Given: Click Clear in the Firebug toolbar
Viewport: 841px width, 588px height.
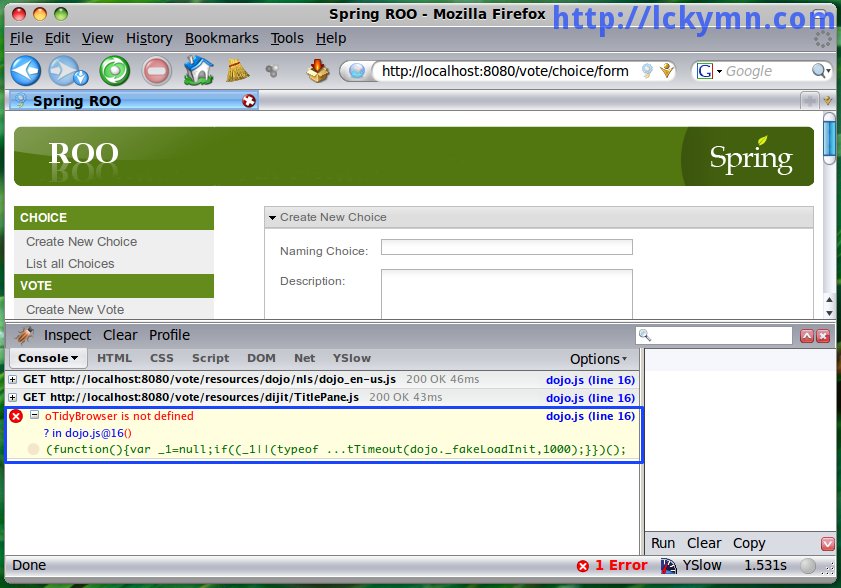Looking at the screenshot, I should pos(120,335).
